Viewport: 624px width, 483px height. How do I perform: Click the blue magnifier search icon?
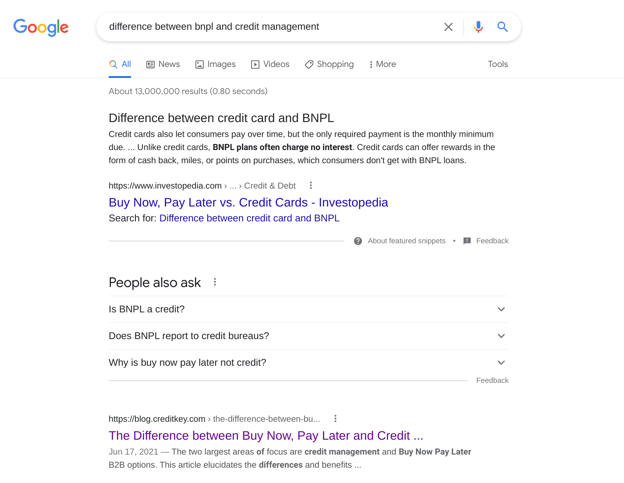point(503,27)
